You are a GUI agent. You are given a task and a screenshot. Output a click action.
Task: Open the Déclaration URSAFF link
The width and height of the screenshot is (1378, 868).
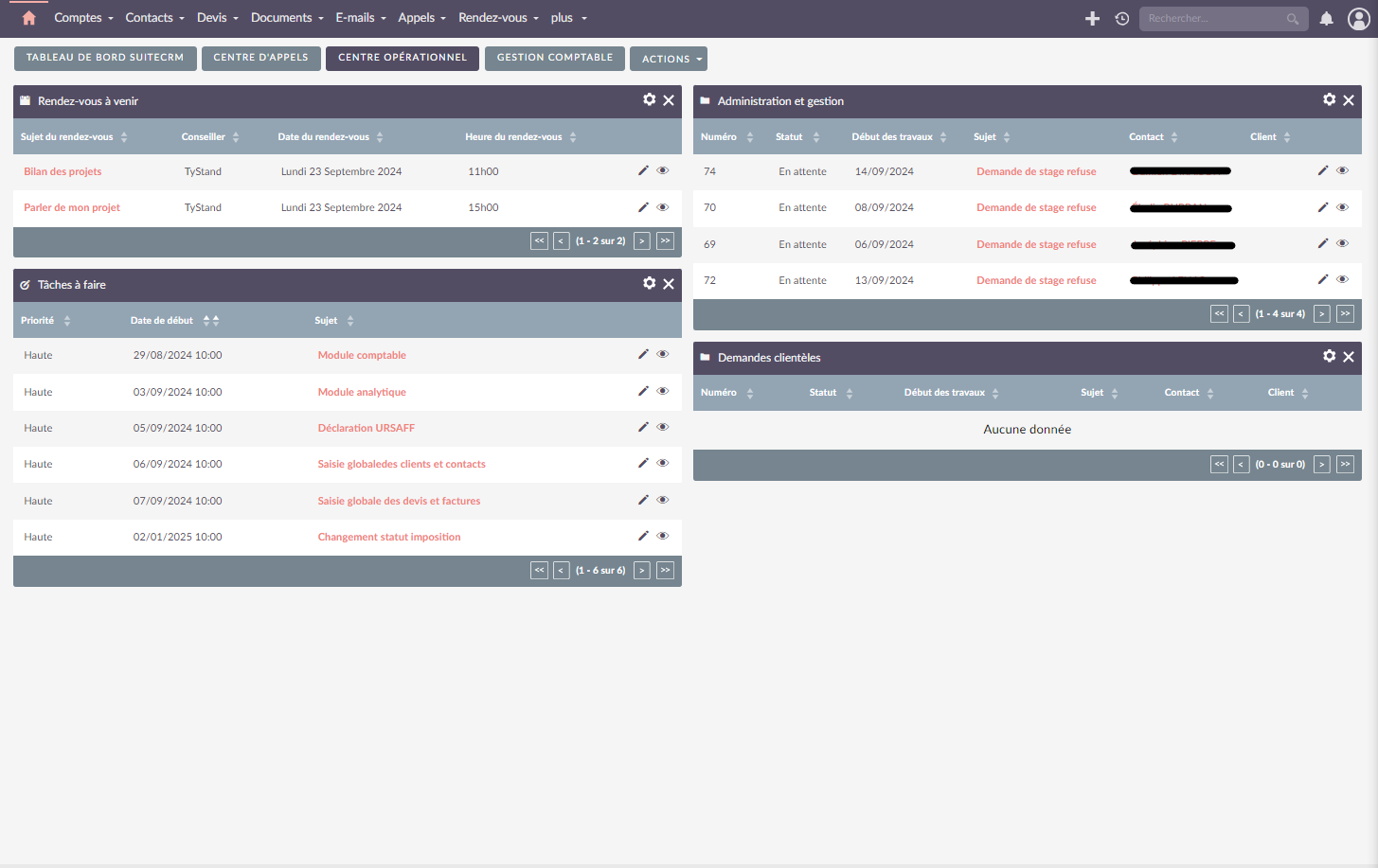point(367,428)
